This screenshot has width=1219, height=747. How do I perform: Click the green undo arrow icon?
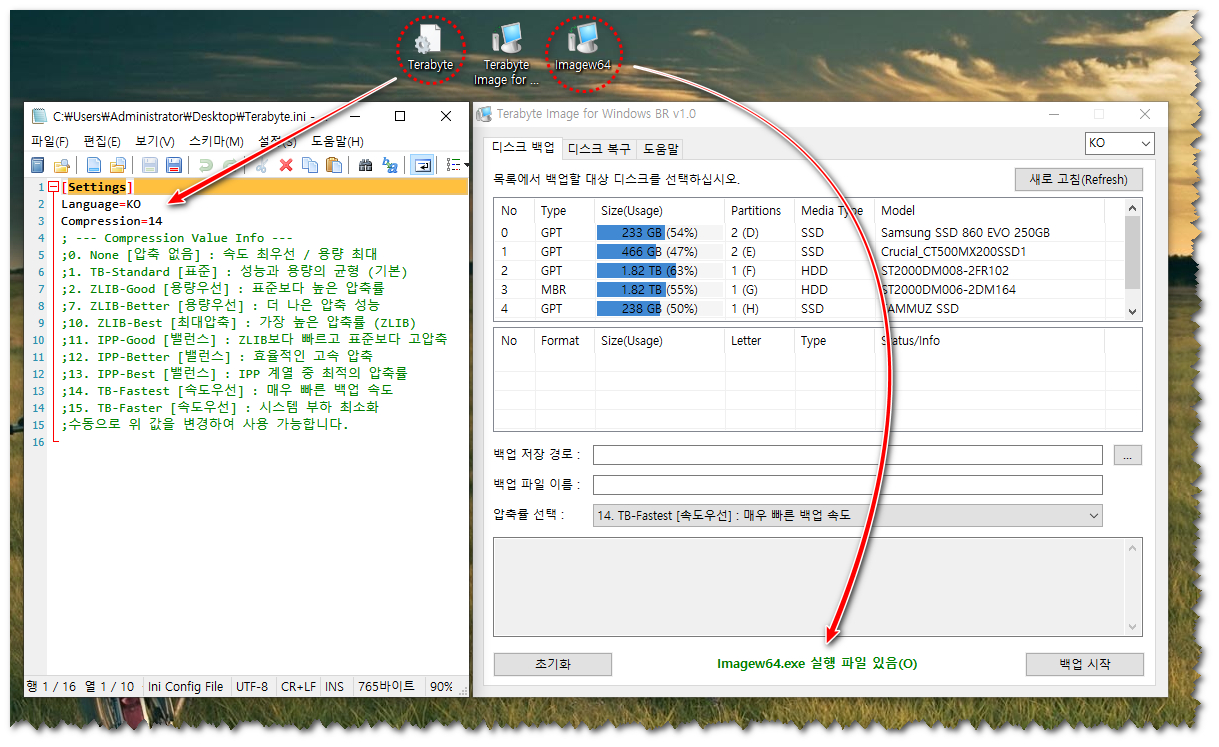point(206,165)
